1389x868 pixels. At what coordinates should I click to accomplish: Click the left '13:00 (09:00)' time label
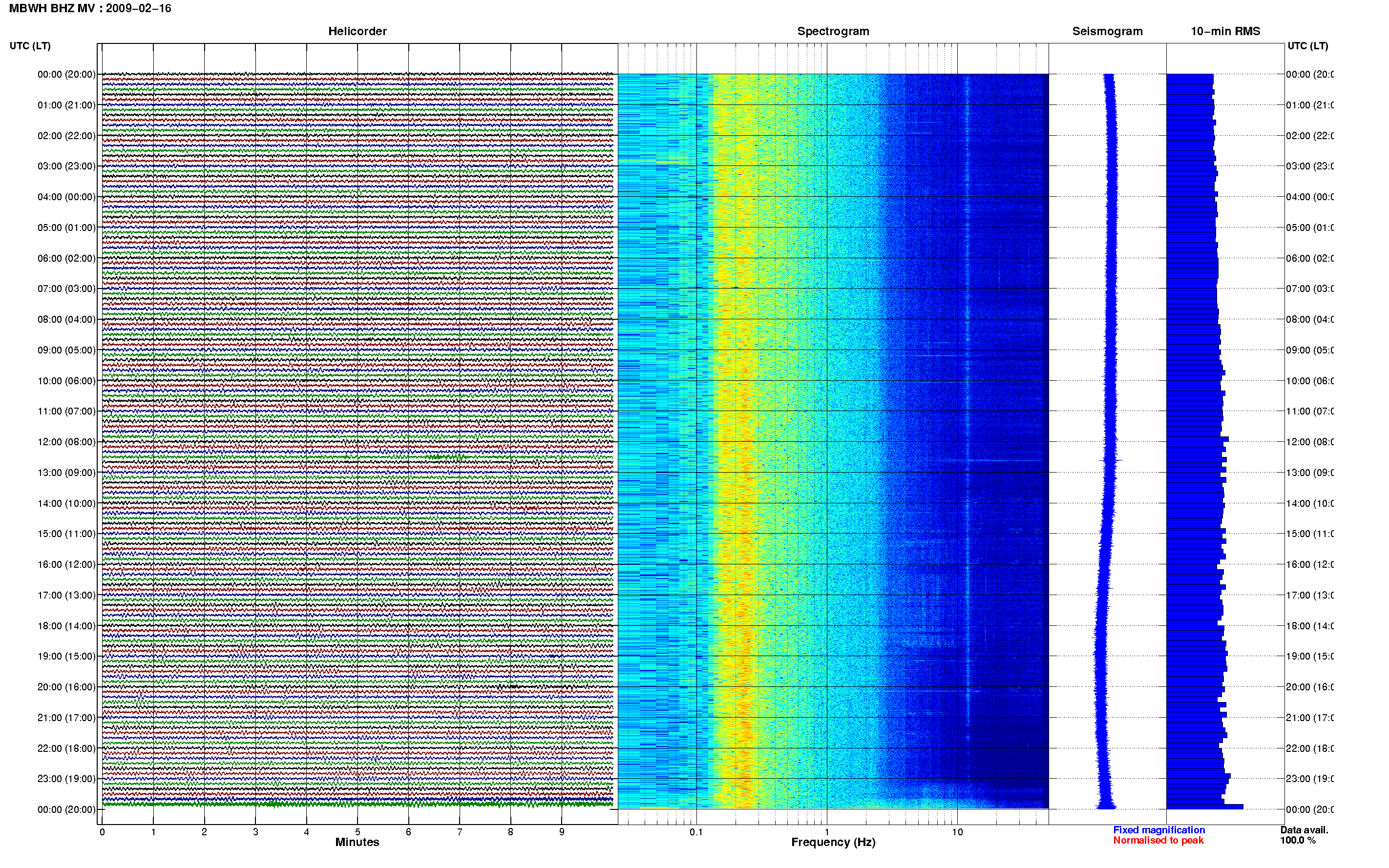pyautogui.click(x=66, y=473)
